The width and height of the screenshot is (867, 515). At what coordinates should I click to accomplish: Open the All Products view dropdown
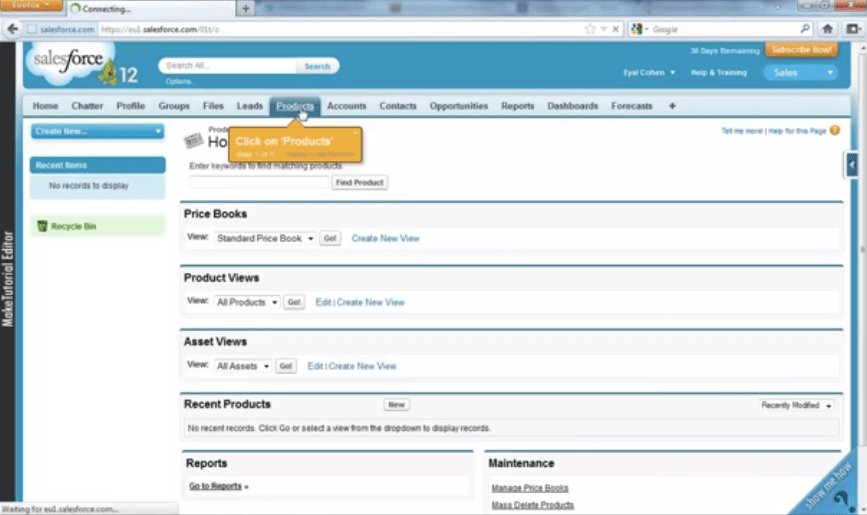pos(247,302)
